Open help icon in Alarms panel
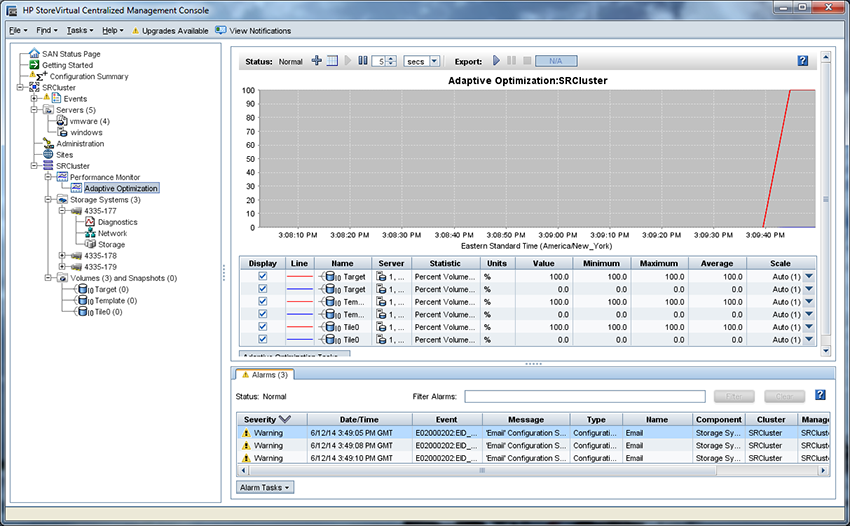This screenshot has width=850, height=526. [x=820, y=395]
